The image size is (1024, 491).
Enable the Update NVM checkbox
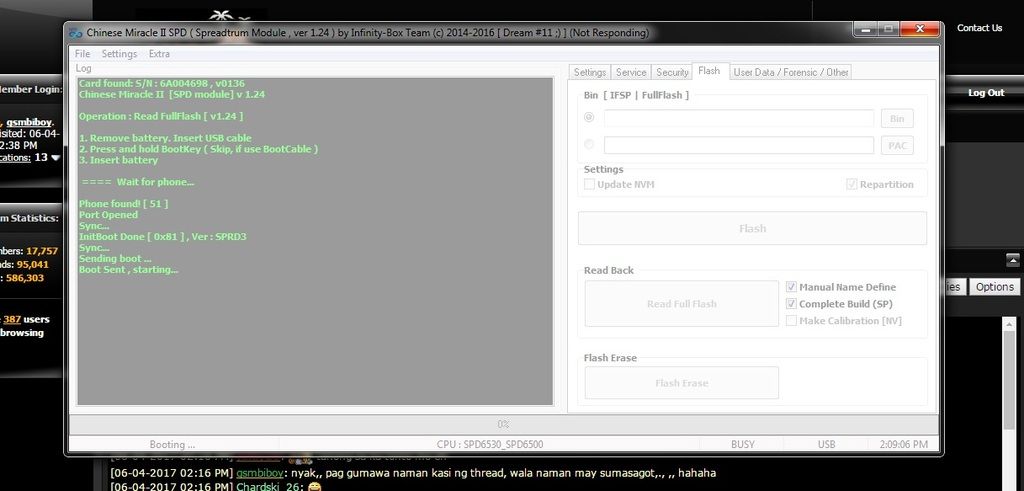pyautogui.click(x=590, y=184)
